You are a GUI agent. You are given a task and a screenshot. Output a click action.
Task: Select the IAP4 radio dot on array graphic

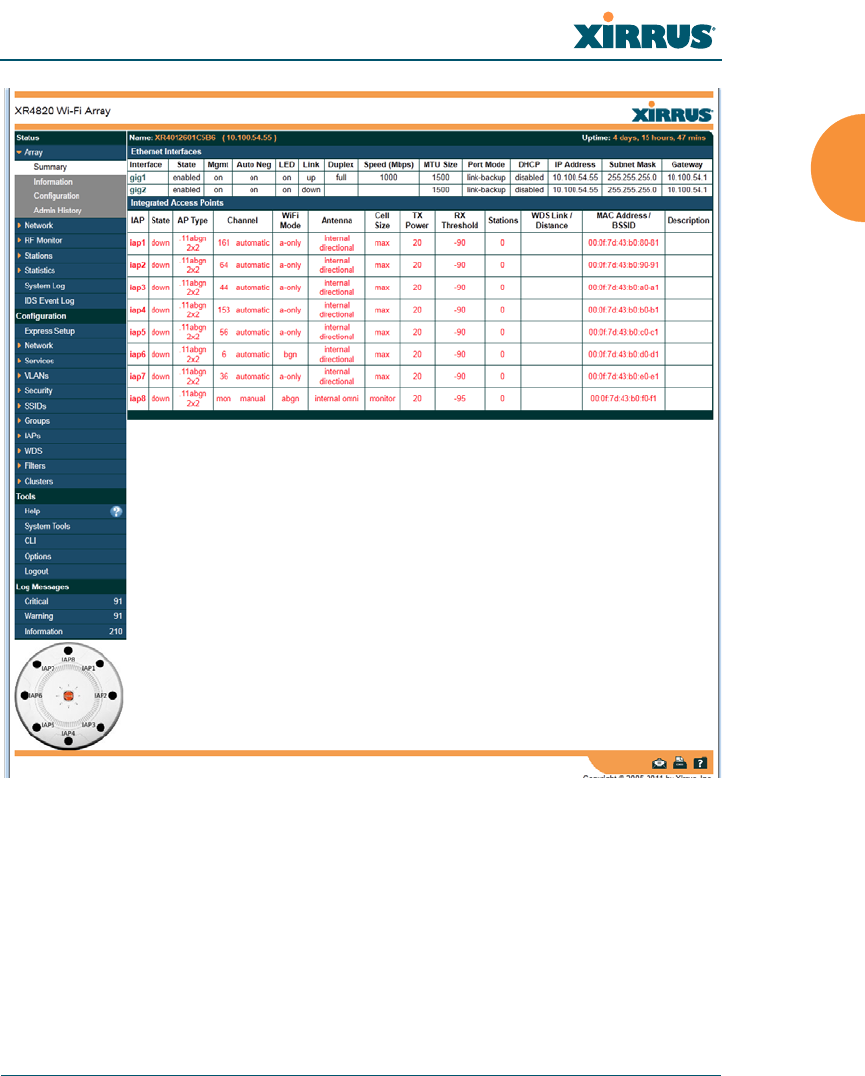pos(68,741)
